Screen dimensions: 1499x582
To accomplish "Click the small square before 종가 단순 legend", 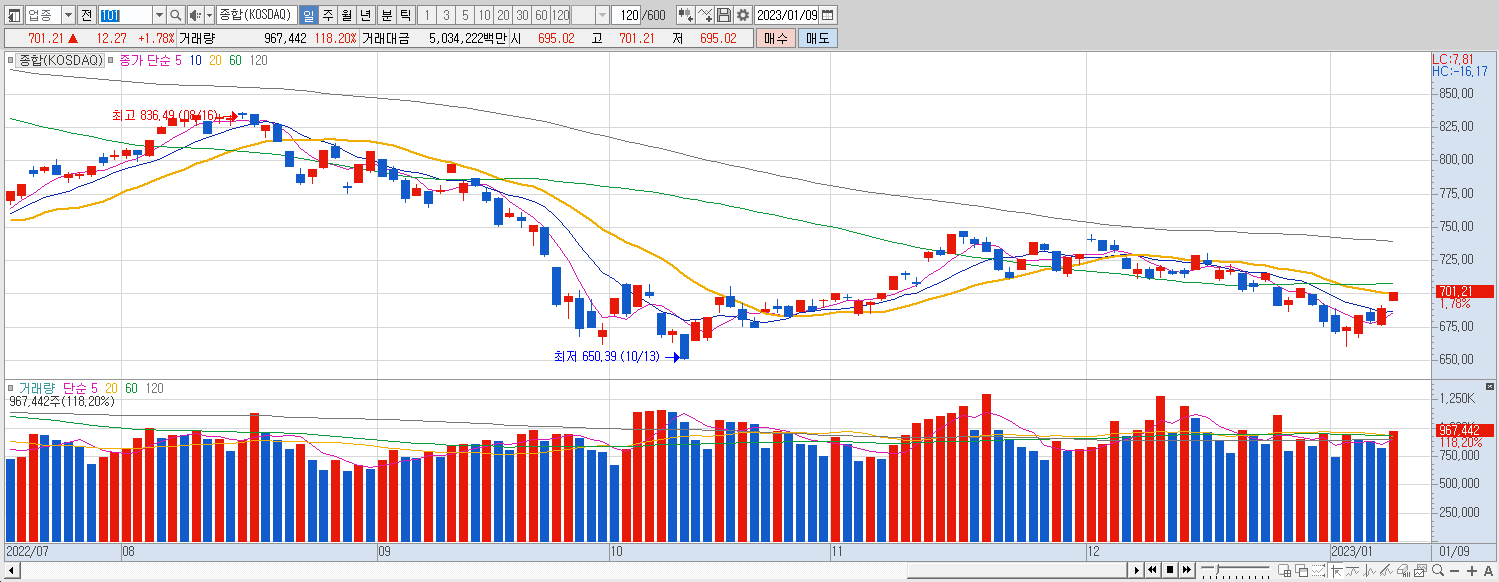I will click(x=111, y=61).
